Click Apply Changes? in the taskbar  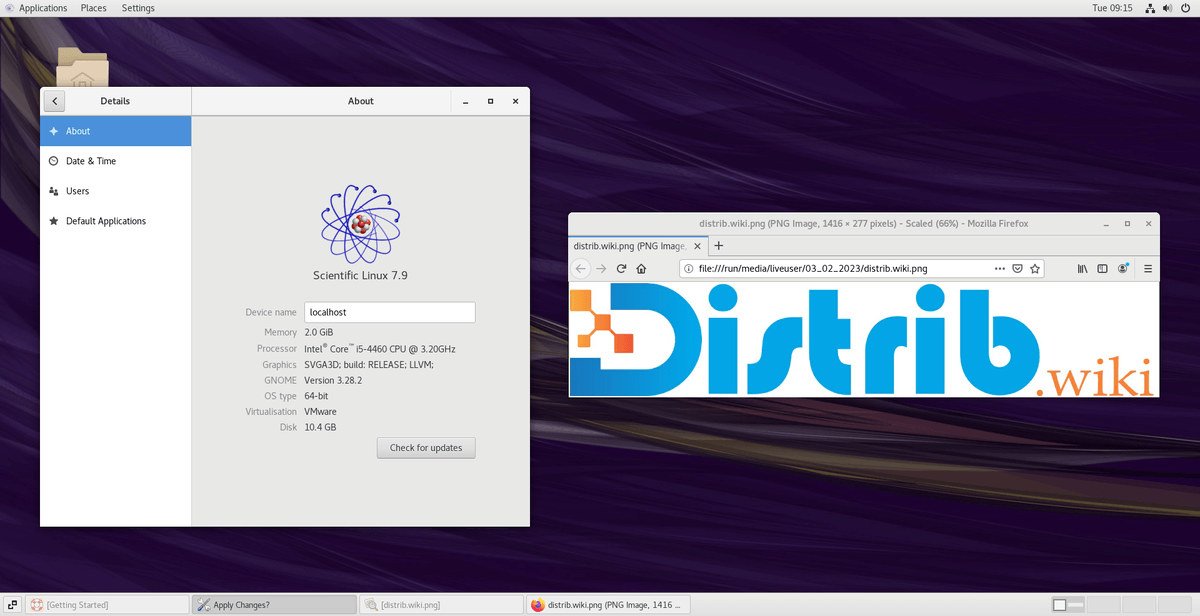(x=273, y=604)
